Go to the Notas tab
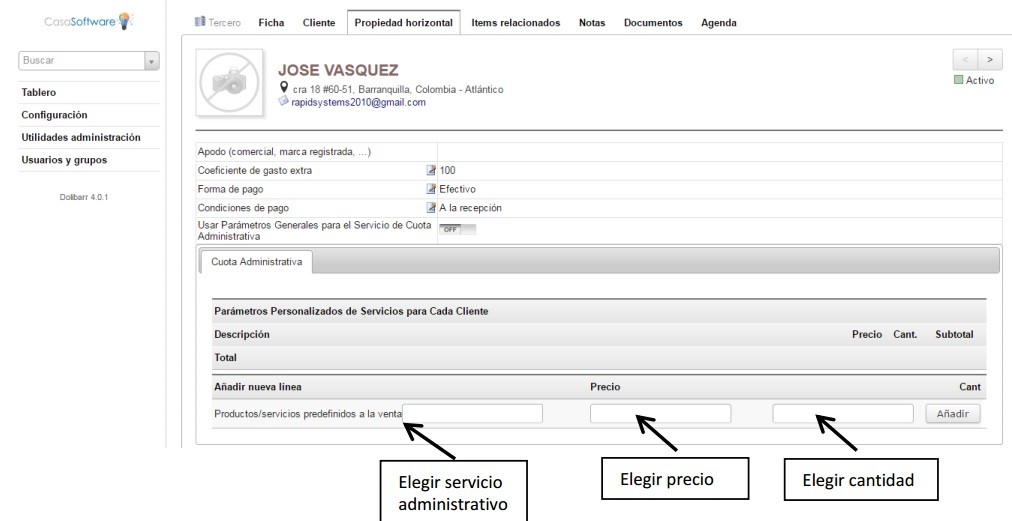 592,23
